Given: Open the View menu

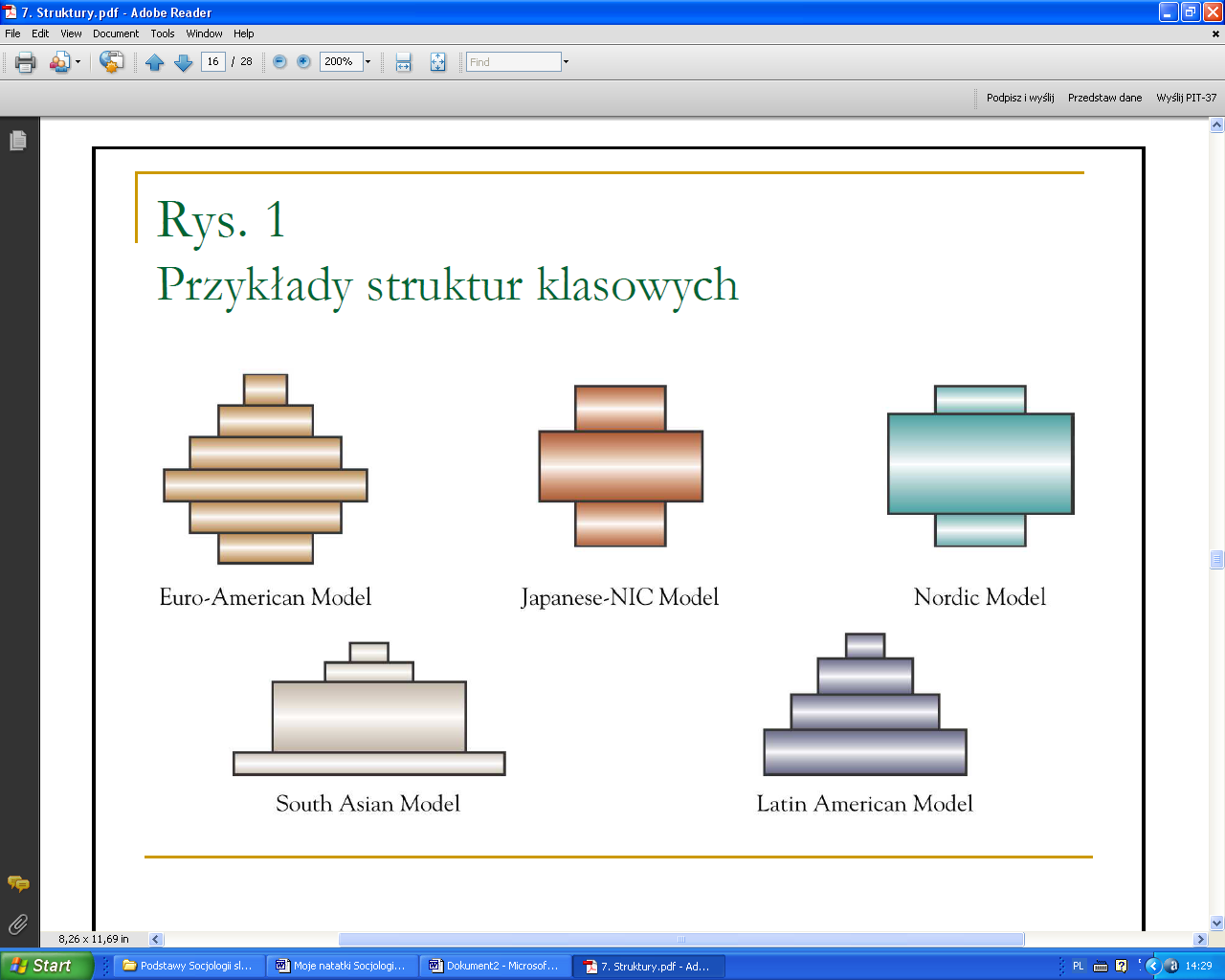Looking at the screenshot, I should (x=71, y=33).
